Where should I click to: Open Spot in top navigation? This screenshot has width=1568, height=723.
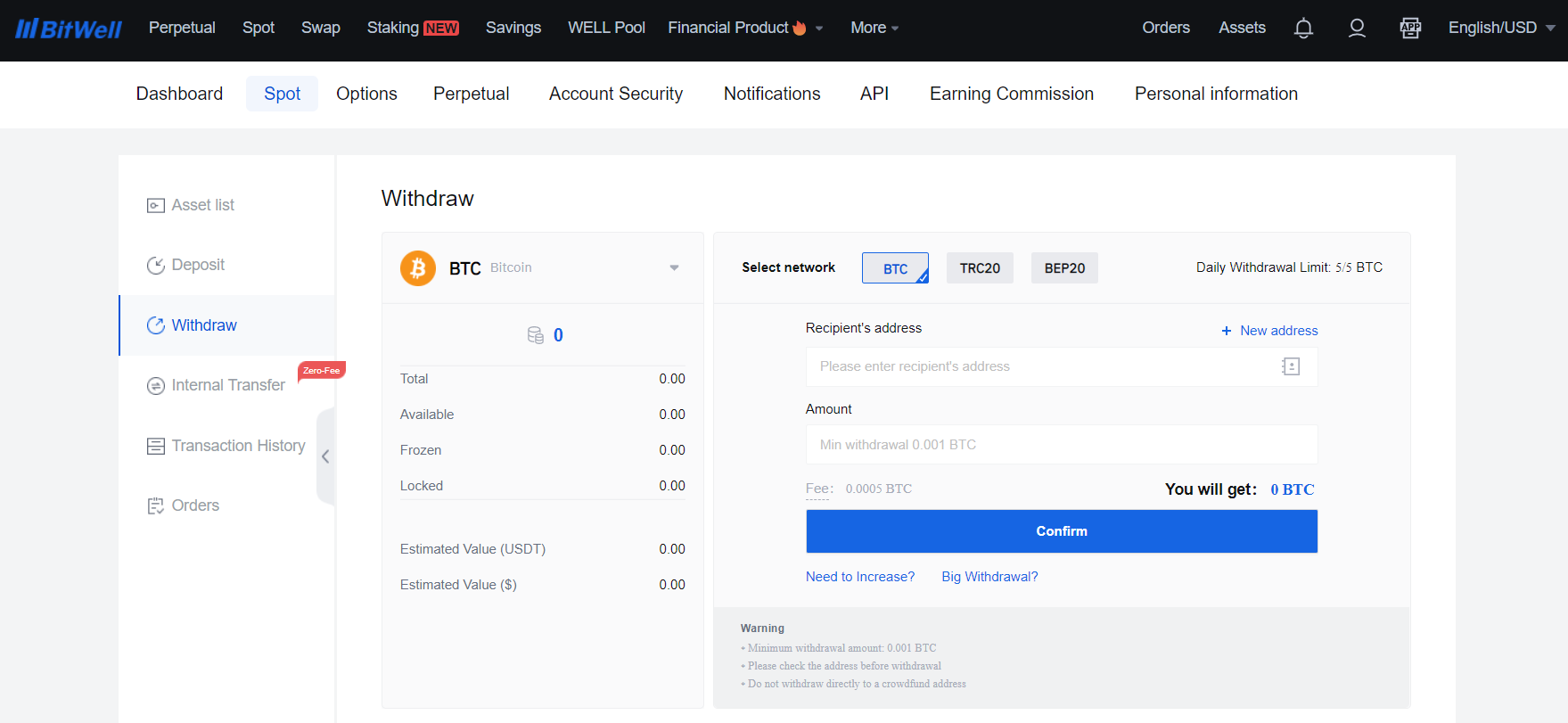pos(259,28)
